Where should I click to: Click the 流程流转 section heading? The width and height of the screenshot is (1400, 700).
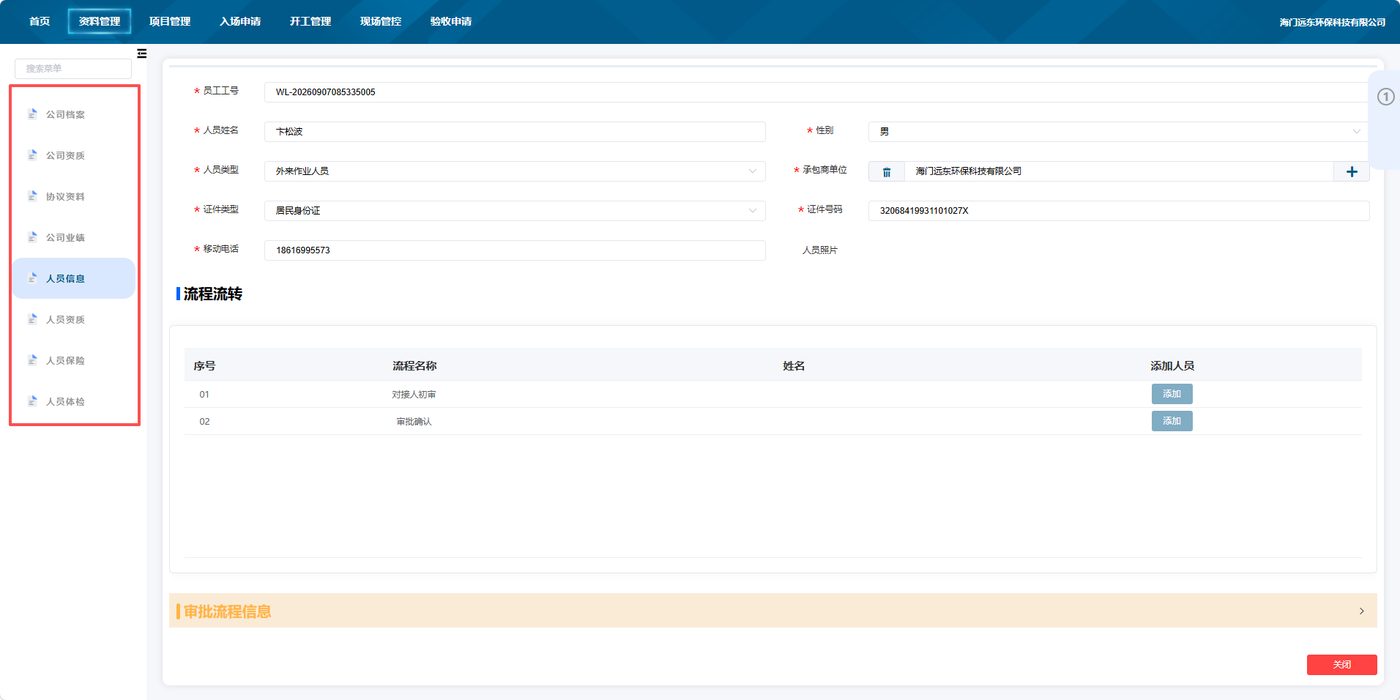(x=213, y=294)
